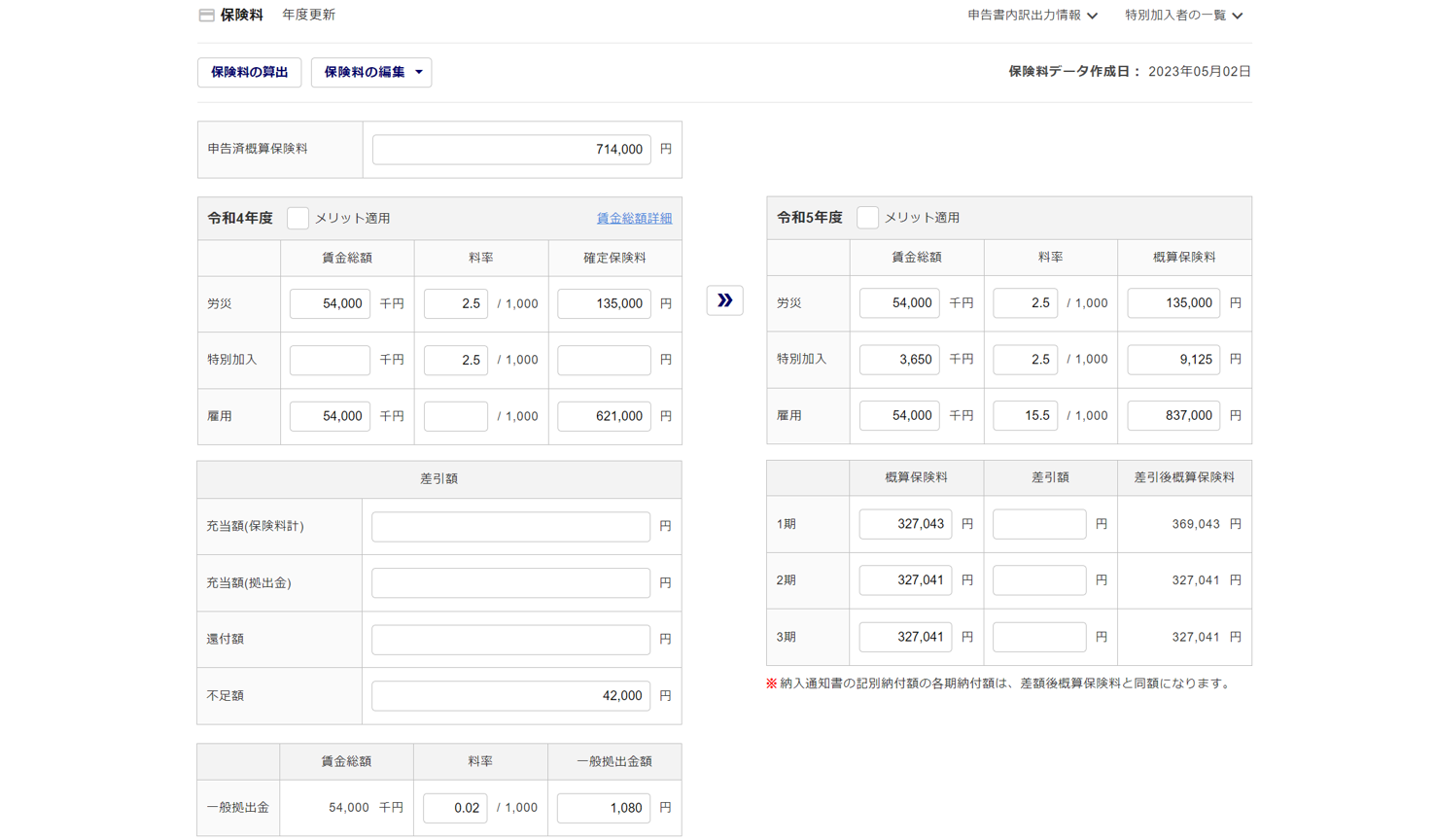Enable メリット適用 checkbox for 令和4年度
This screenshot has height=840, width=1435.
(297, 219)
